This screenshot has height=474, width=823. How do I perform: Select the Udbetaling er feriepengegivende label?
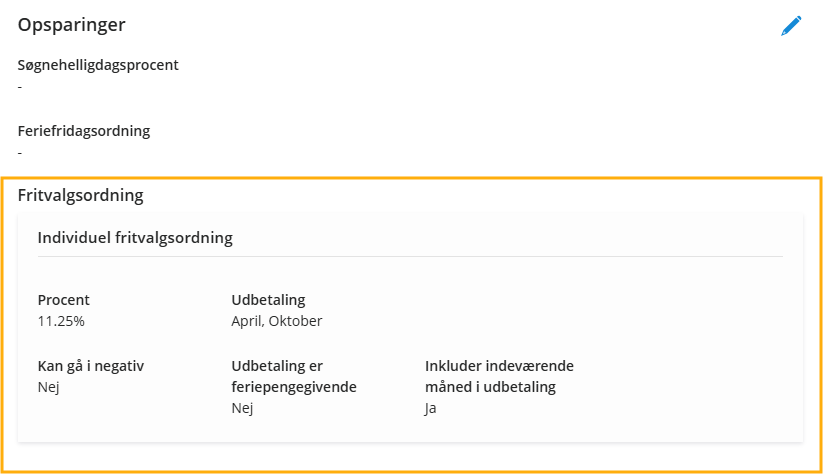(294, 376)
